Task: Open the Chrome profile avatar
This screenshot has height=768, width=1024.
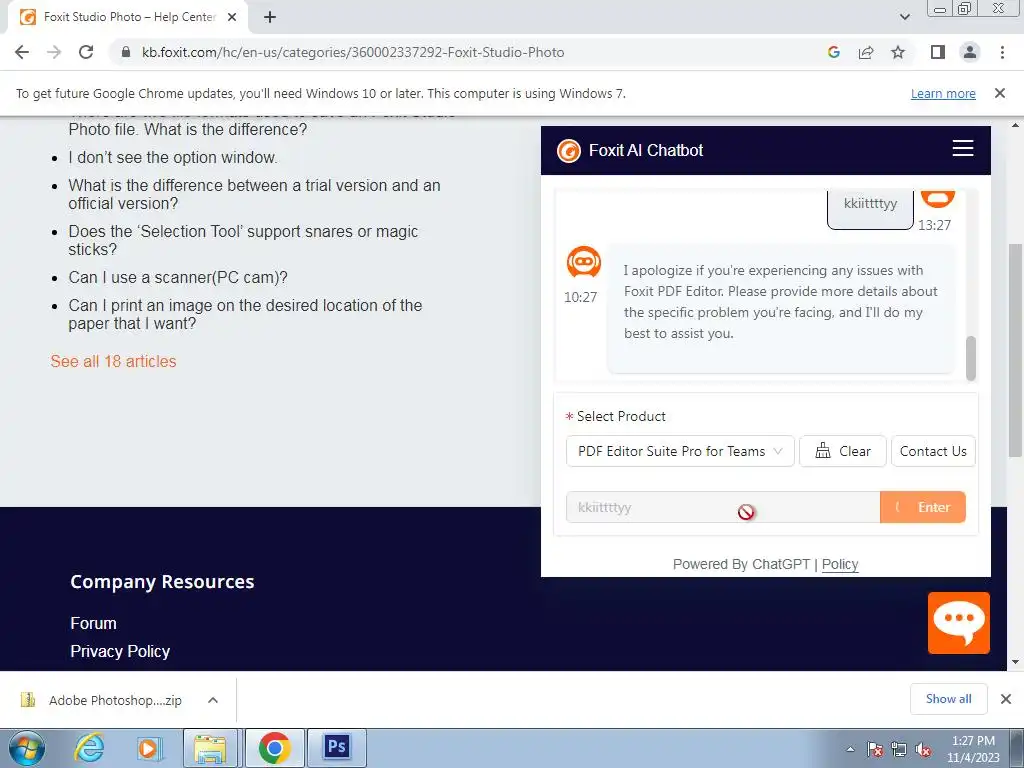Action: tap(970, 52)
